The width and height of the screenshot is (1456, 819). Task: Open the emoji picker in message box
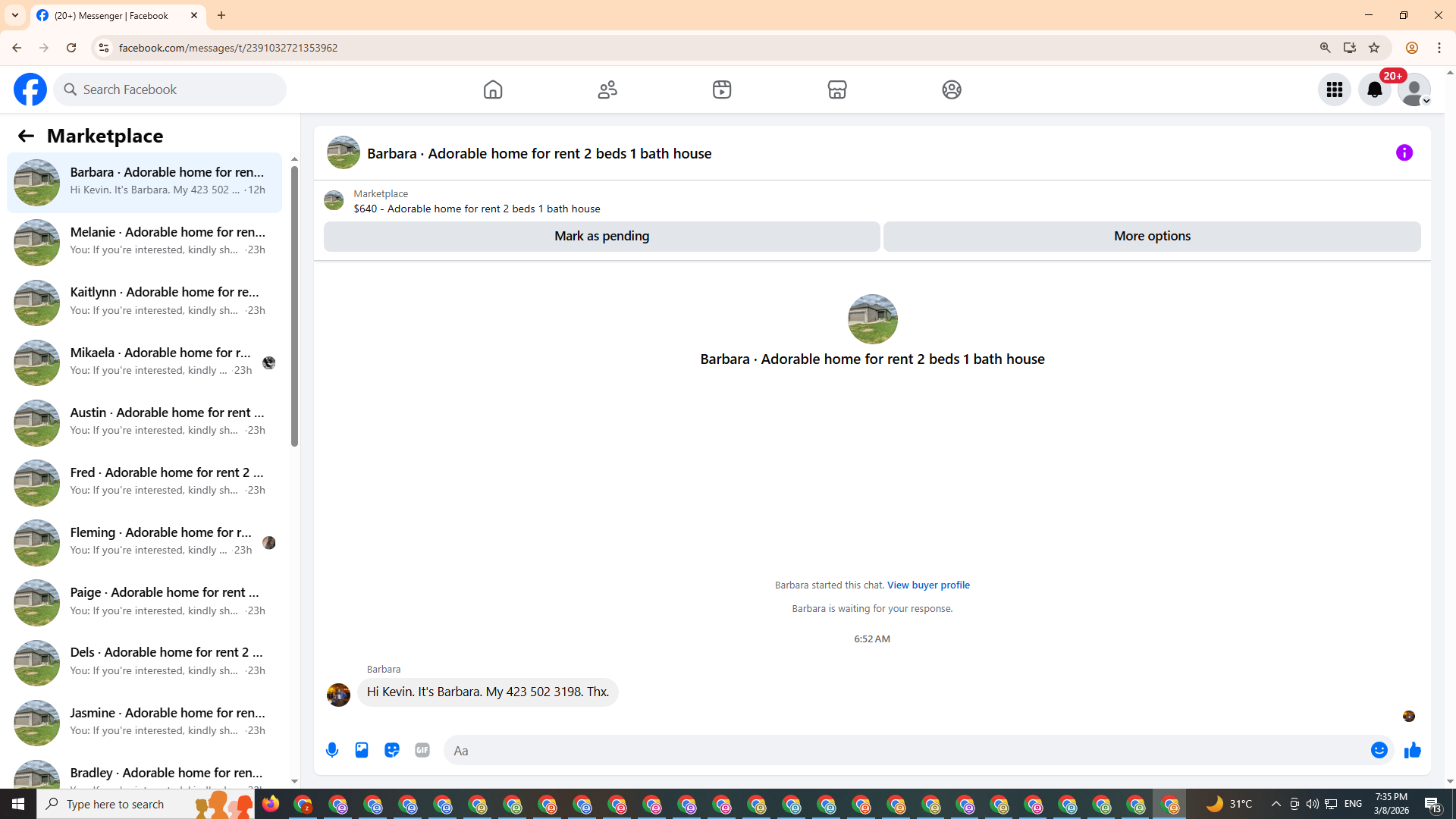pos(1379,750)
